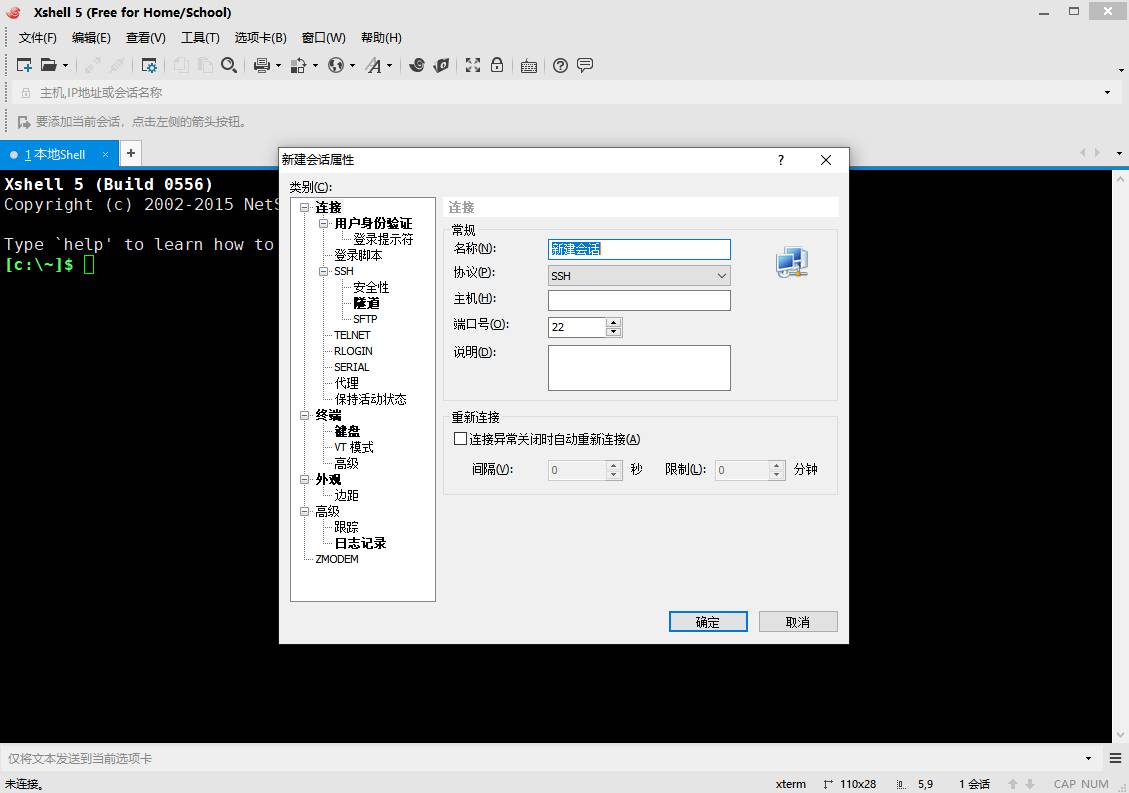
Task: Click the dialog help question mark
Action: pos(781,160)
